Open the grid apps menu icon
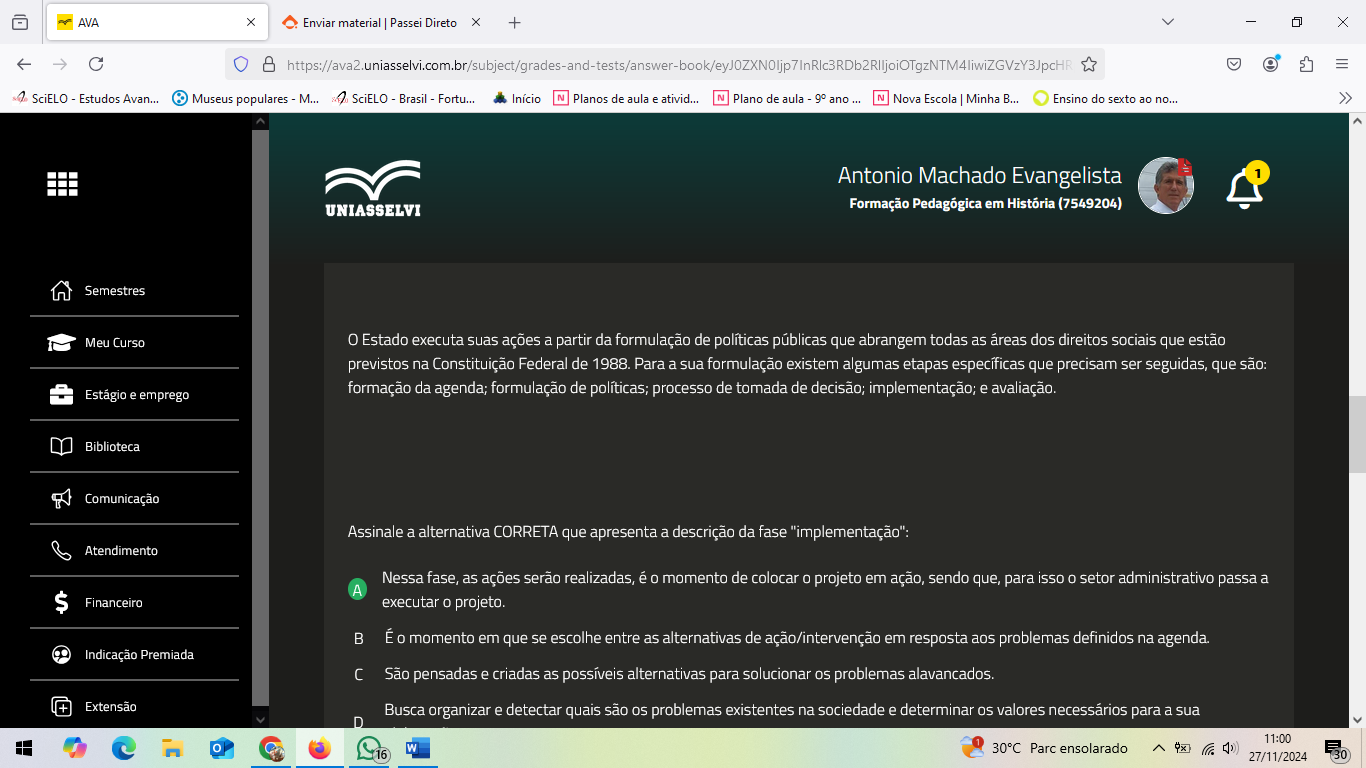Screen dimensions: 1366x768 62,184
